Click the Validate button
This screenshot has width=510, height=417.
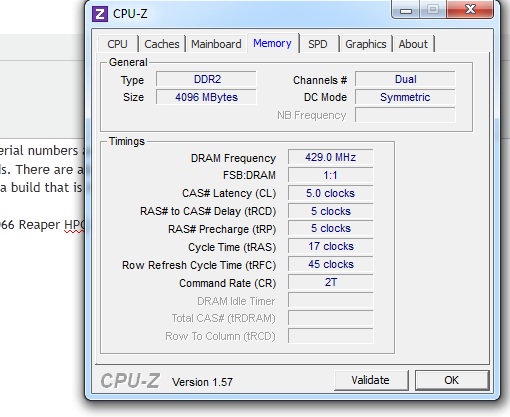(371, 380)
